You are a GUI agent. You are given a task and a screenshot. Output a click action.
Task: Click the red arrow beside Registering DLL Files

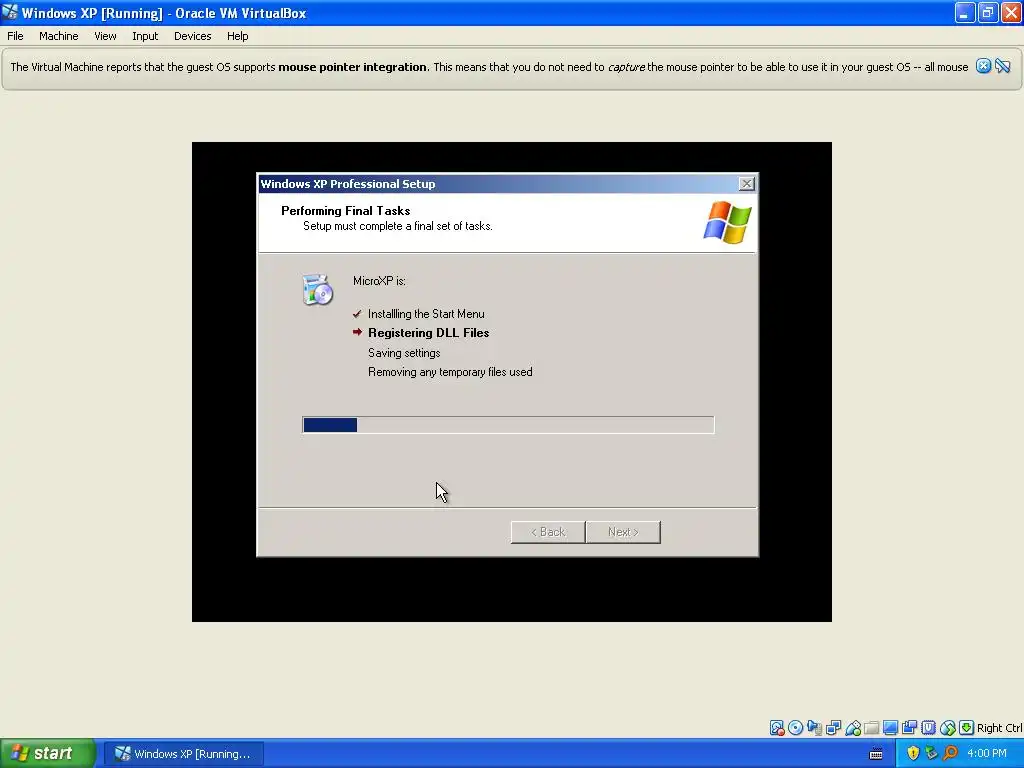click(357, 332)
